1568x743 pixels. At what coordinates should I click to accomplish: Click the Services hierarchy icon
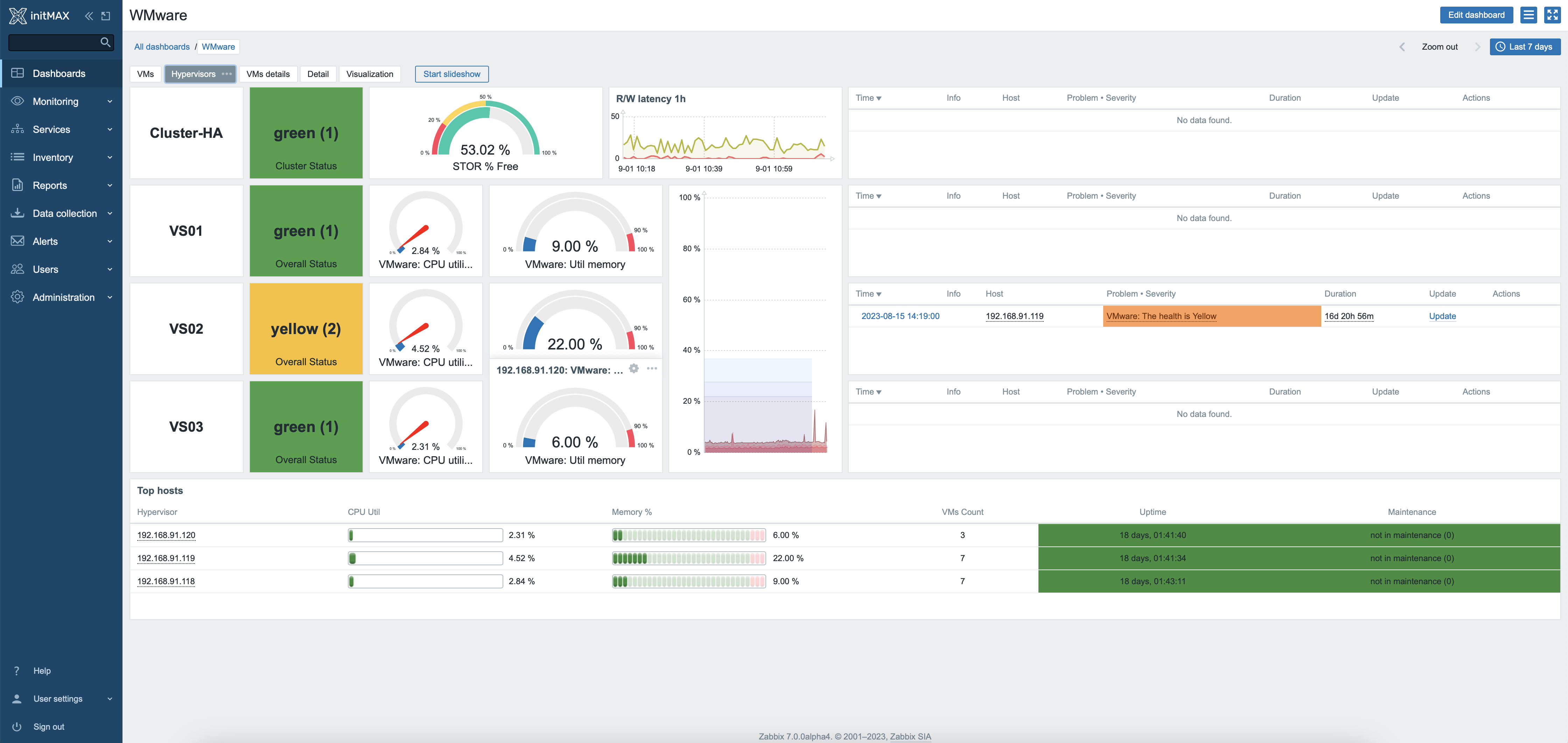coord(17,129)
